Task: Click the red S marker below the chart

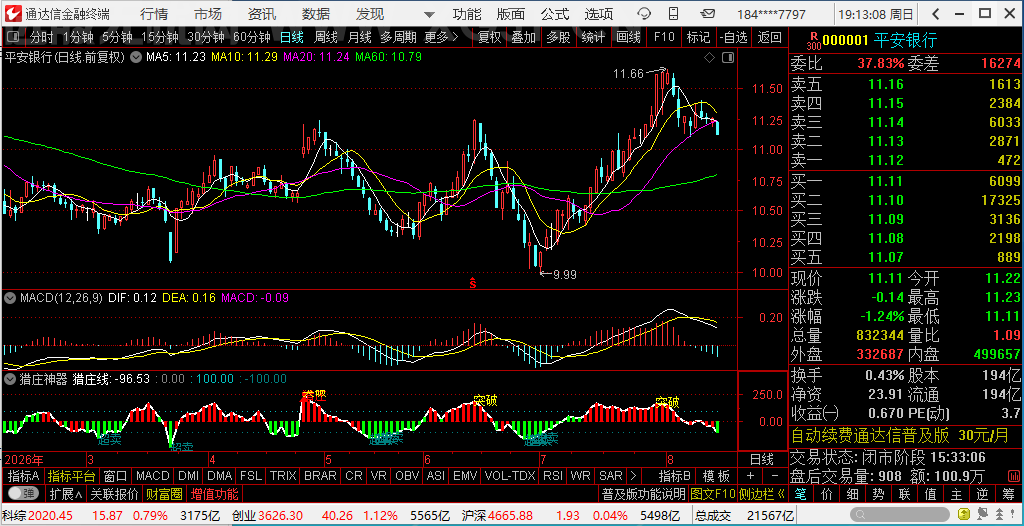Action: coord(473,283)
